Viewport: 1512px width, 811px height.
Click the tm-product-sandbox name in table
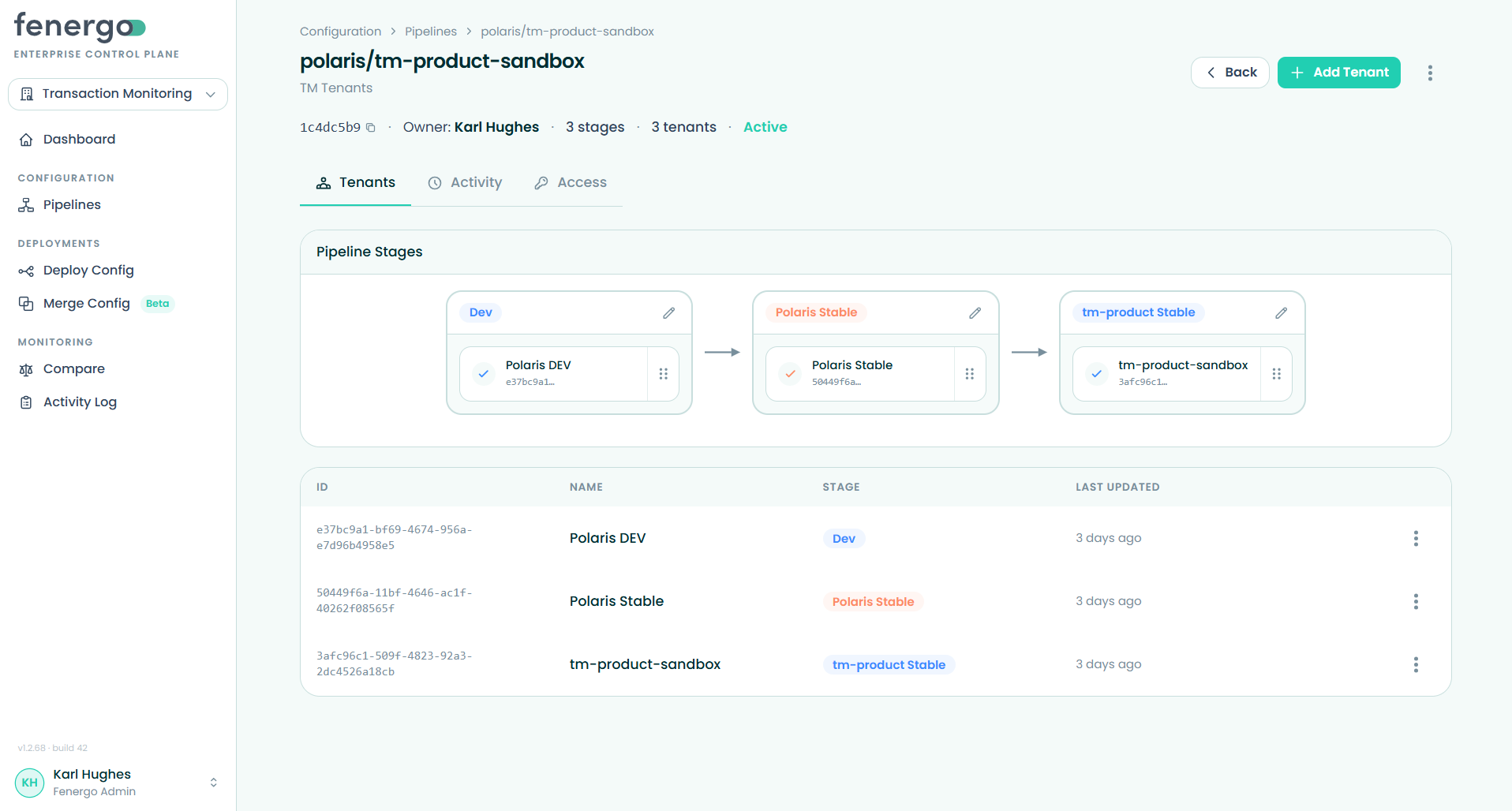click(645, 664)
